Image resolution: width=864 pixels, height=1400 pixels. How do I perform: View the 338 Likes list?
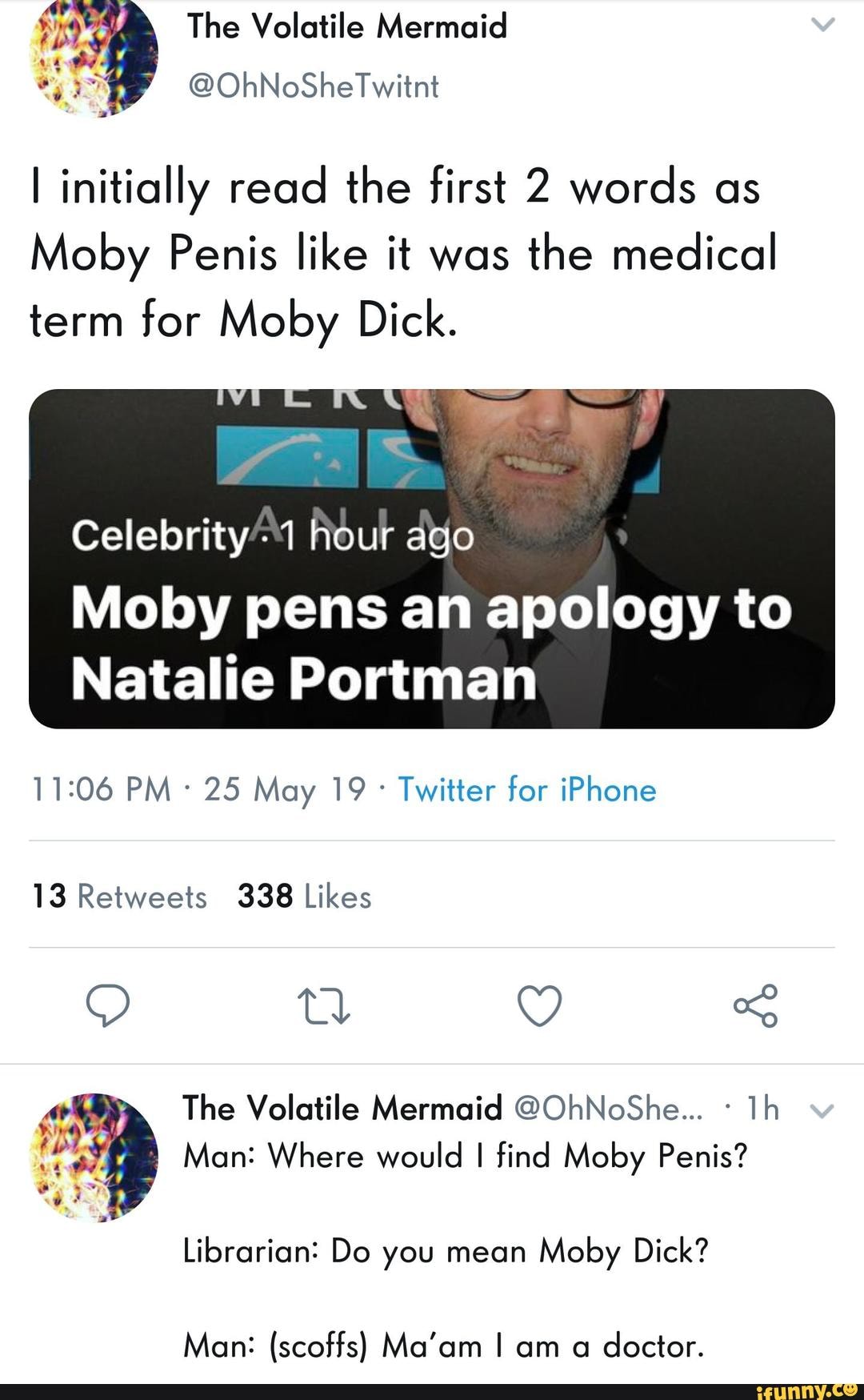(x=304, y=897)
